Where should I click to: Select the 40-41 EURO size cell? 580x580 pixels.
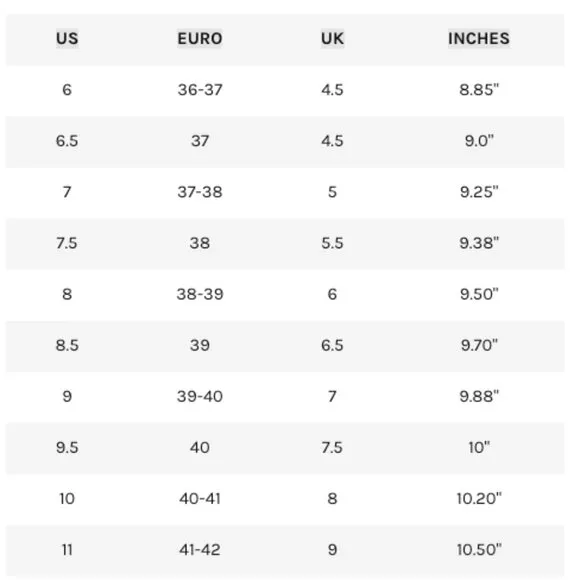click(200, 498)
